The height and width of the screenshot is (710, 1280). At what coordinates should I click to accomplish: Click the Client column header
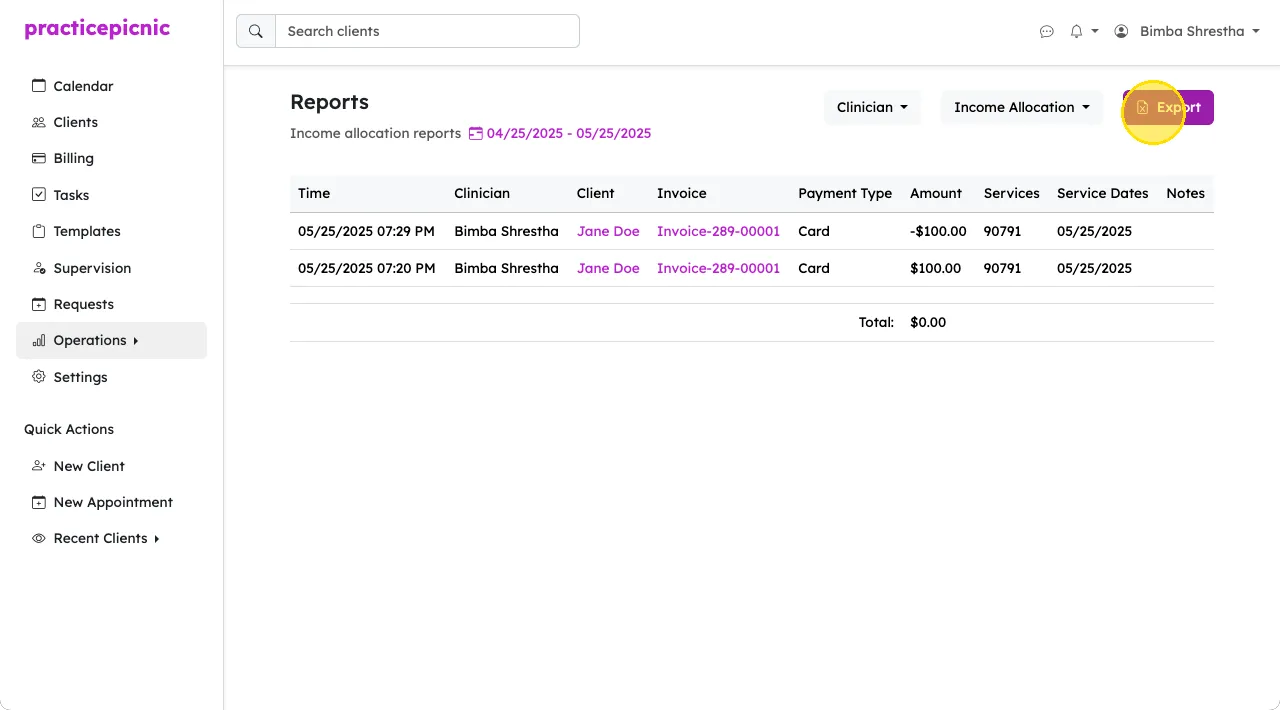point(596,193)
